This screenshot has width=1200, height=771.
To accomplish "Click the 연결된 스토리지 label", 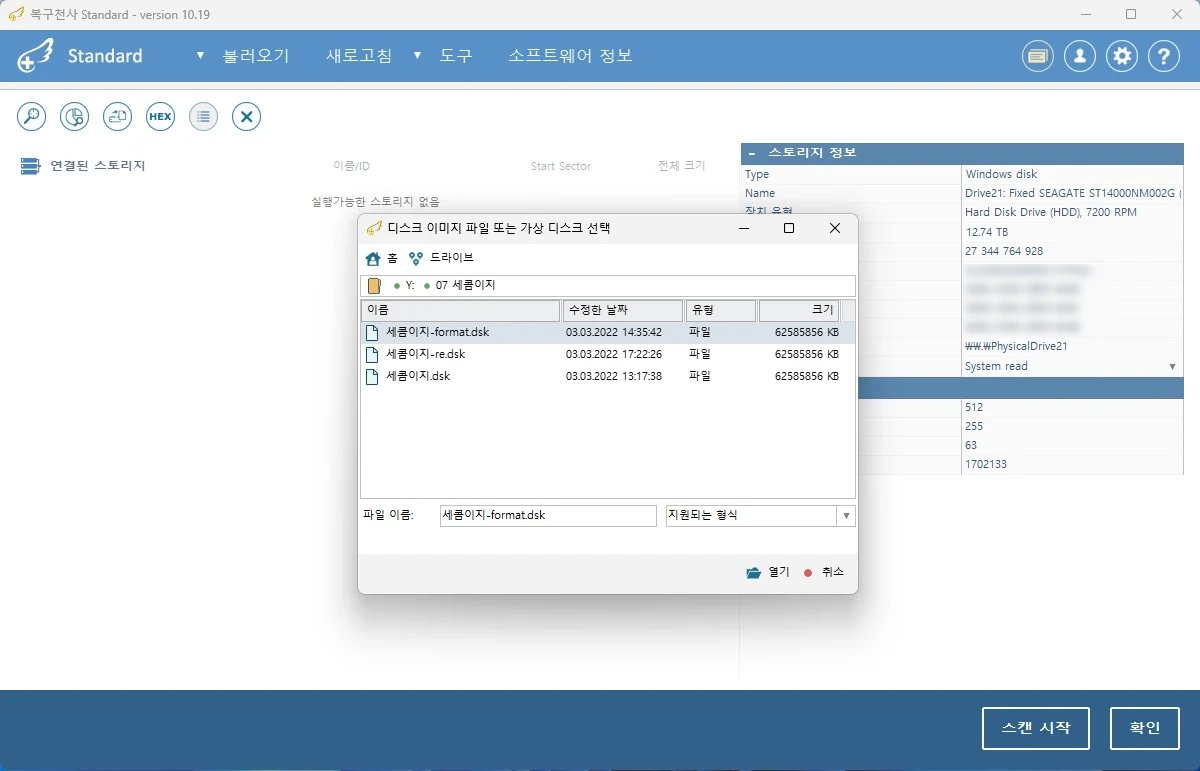I will click(98, 166).
